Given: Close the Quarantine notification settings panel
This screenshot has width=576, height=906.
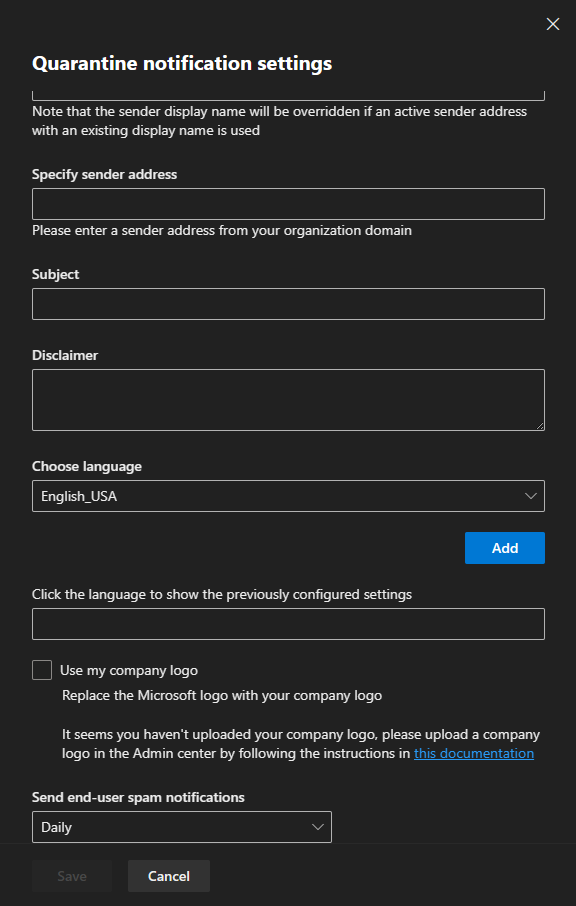Looking at the screenshot, I should 552,24.
